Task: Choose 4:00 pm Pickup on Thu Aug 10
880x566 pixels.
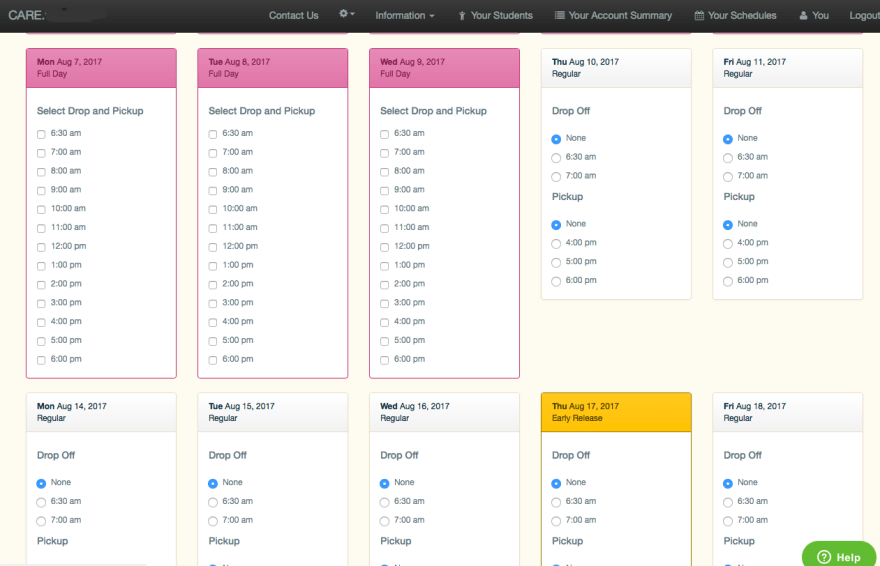Action: point(556,244)
